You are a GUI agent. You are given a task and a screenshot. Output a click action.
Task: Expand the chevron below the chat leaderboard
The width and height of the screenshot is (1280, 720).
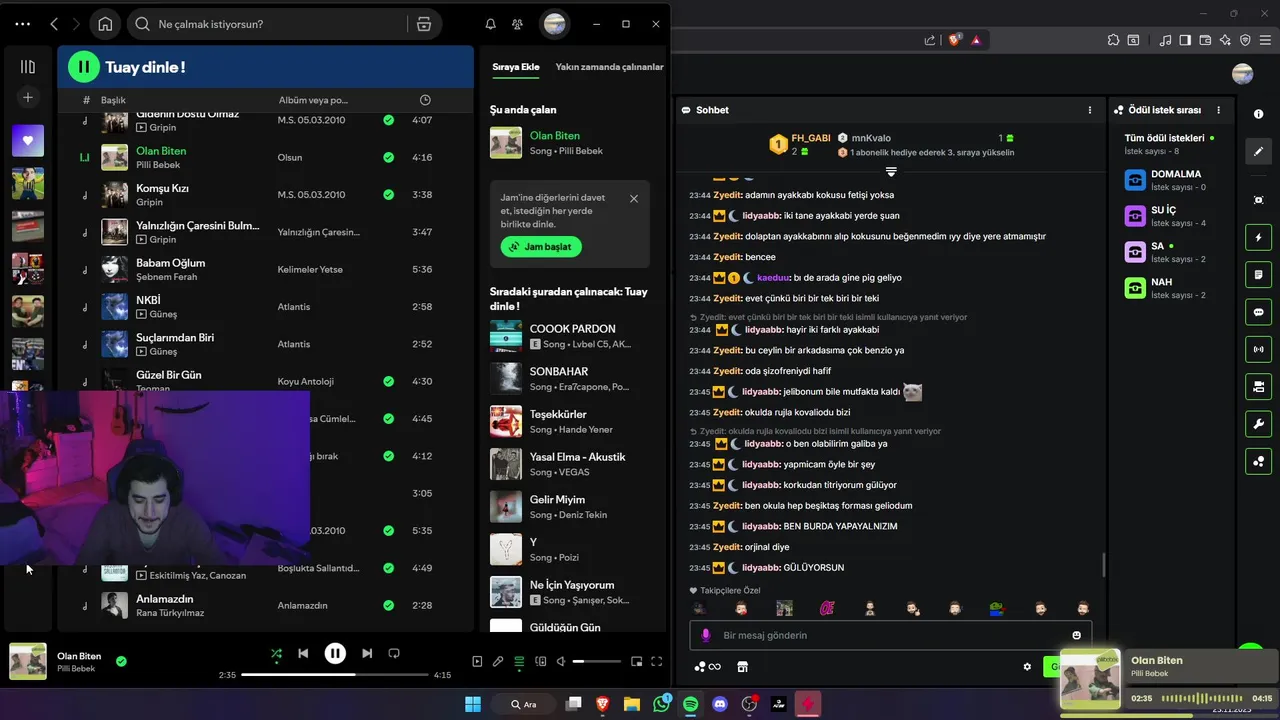(x=891, y=173)
